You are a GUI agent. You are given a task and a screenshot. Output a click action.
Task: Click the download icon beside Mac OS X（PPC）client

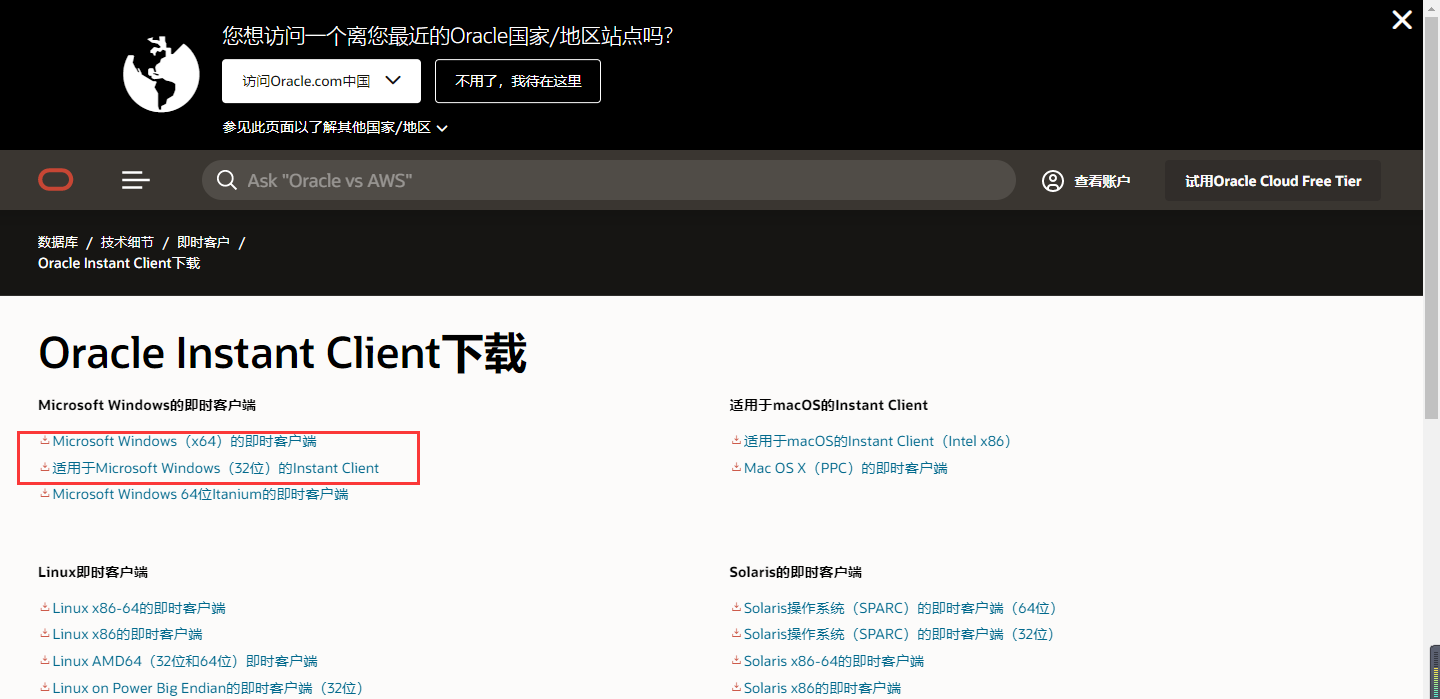735,467
